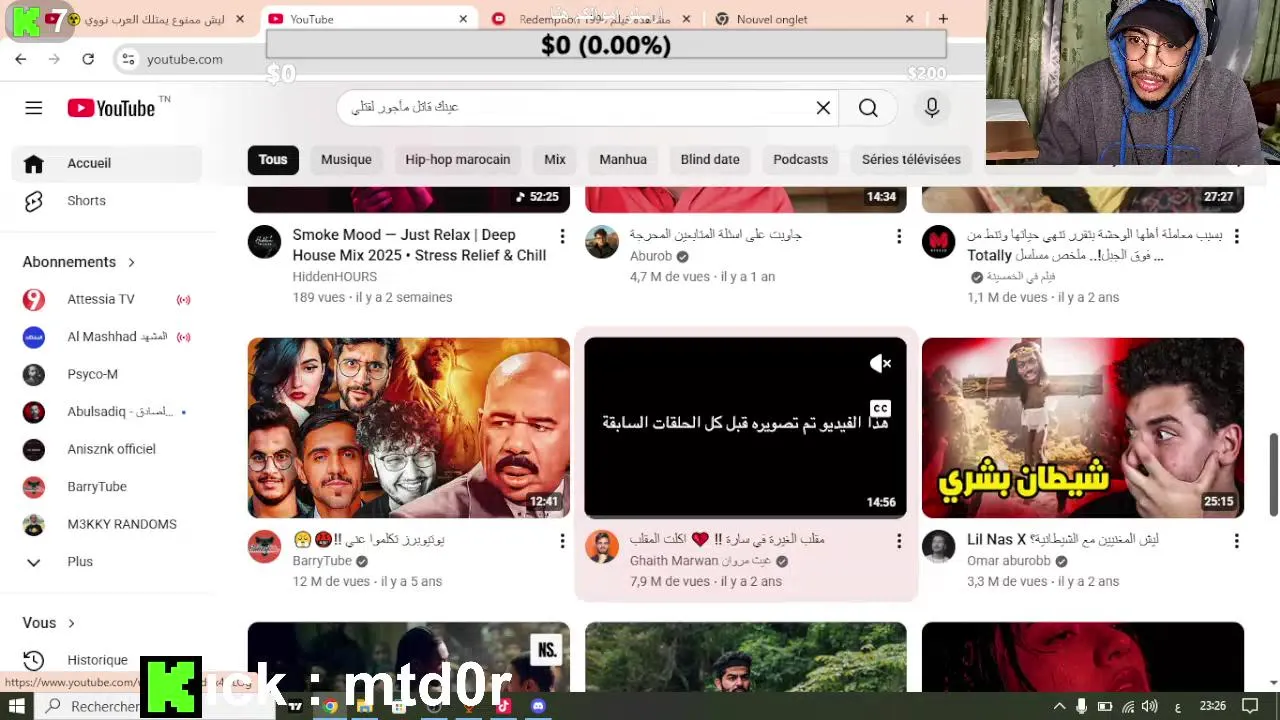Open Attessia TV subscription
Screen dimensions: 1280x720
[107, 299]
